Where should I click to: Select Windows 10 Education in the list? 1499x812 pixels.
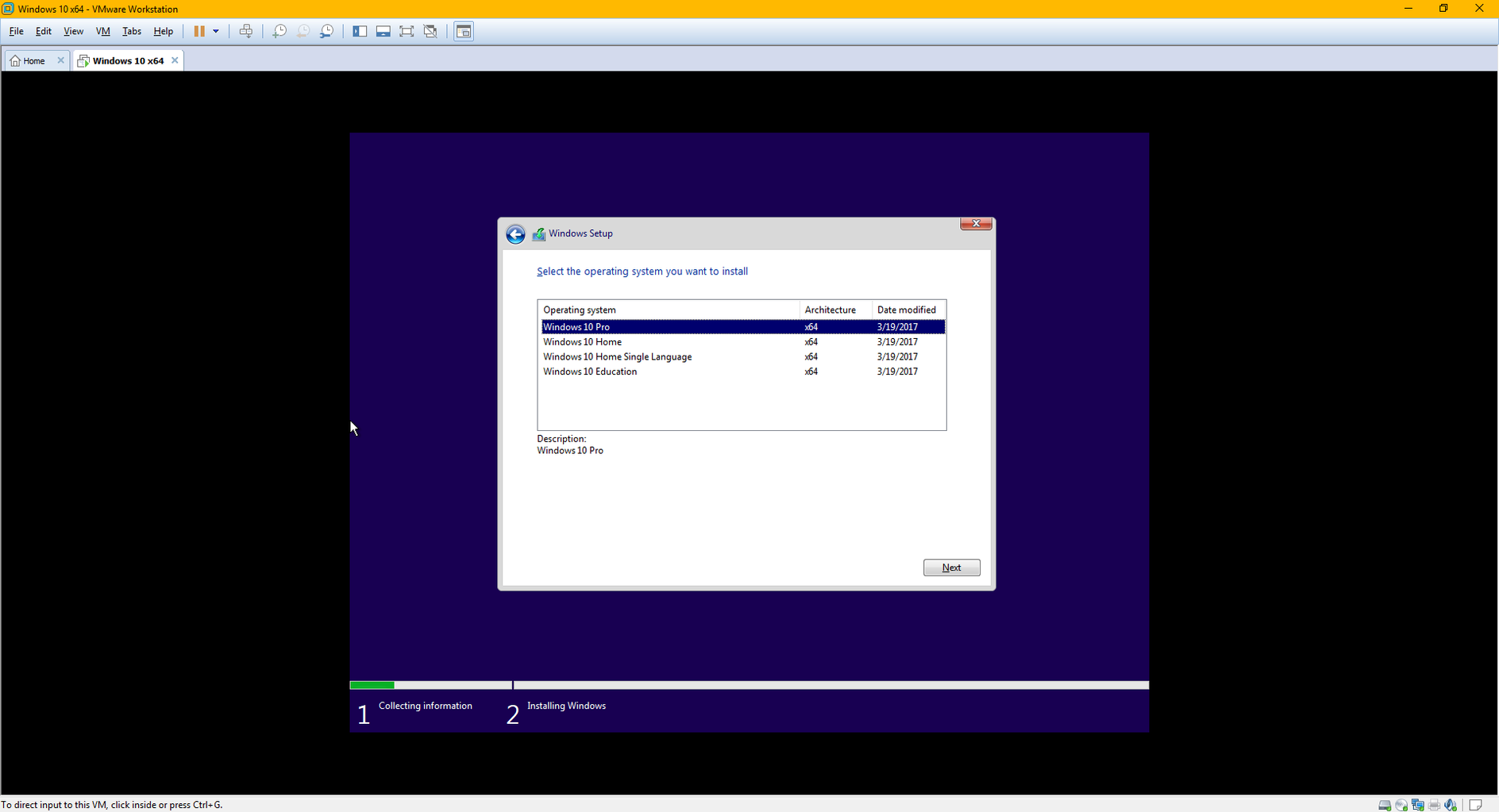pyautogui.click(x=743, y=371)
